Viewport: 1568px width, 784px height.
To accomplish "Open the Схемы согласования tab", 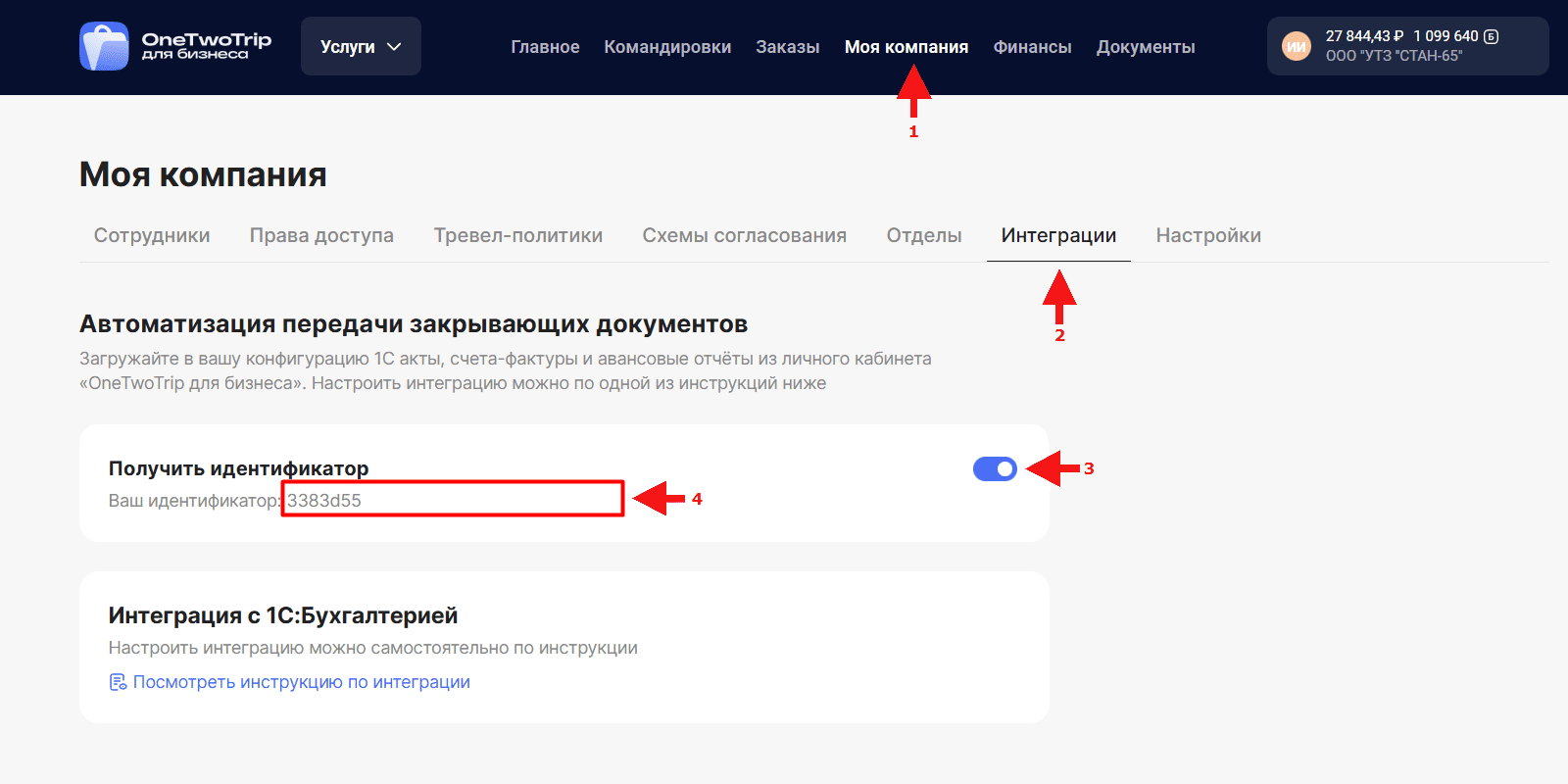I will [744, 235].
